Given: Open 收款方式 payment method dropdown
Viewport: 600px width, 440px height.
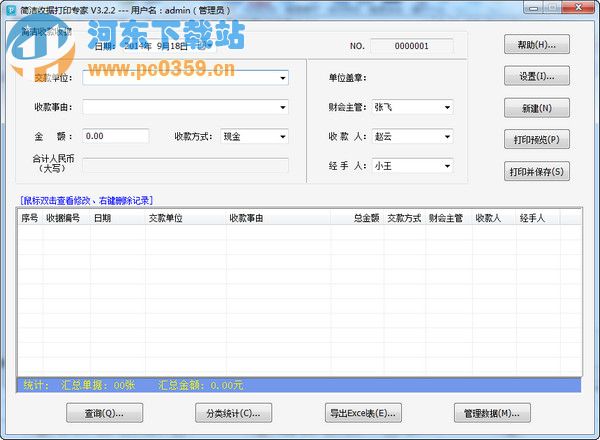Looking at the screenshot, I should coord(282,137).
